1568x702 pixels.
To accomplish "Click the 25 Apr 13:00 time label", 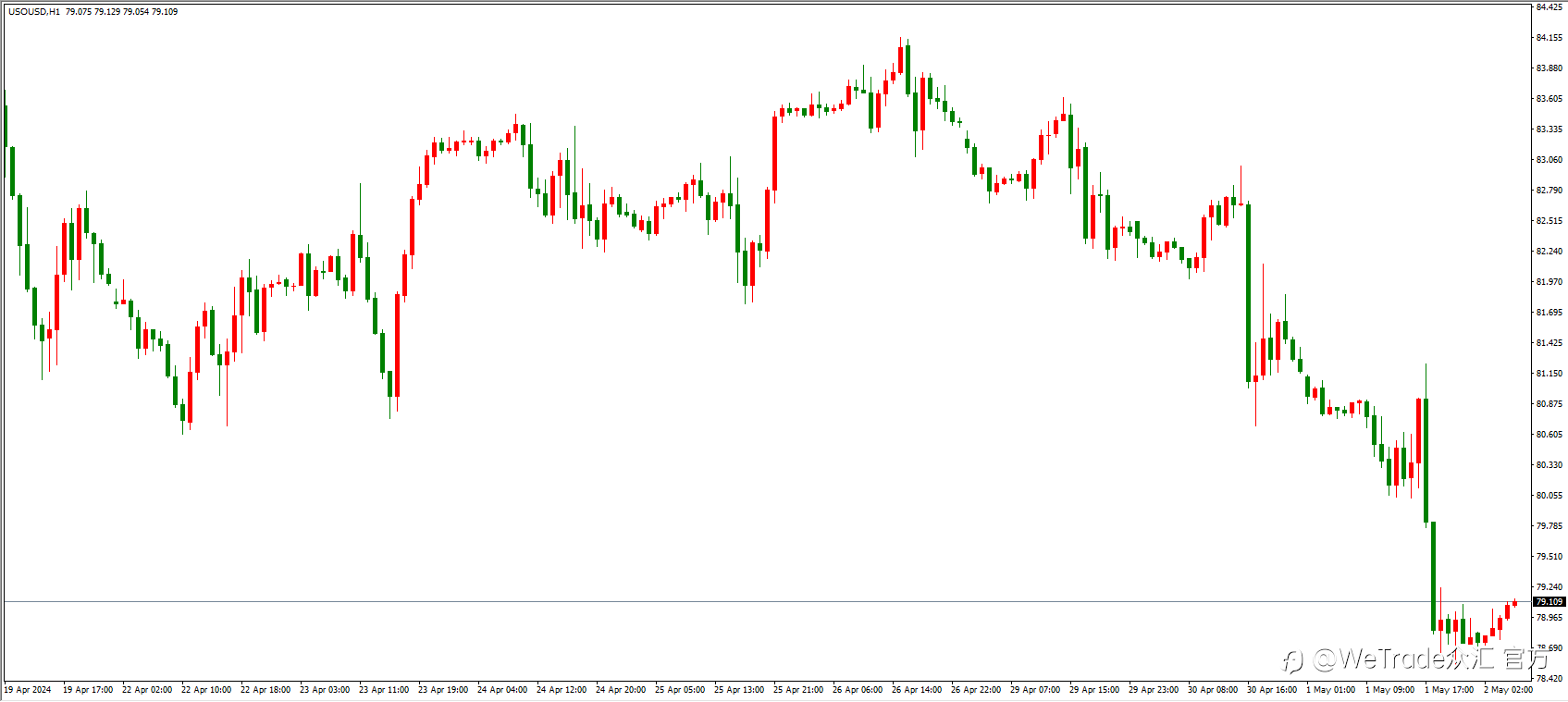I will point(739,690).
